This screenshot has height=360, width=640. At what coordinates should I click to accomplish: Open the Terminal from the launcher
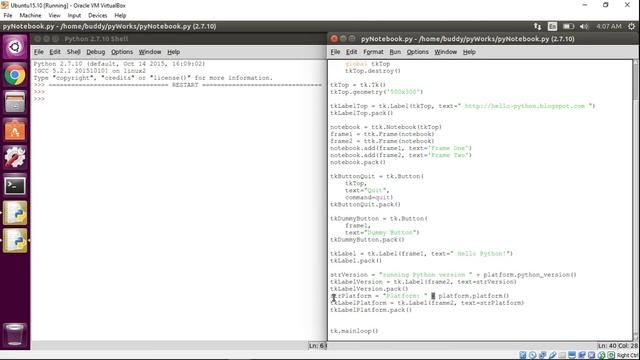[x=15, y=185]
